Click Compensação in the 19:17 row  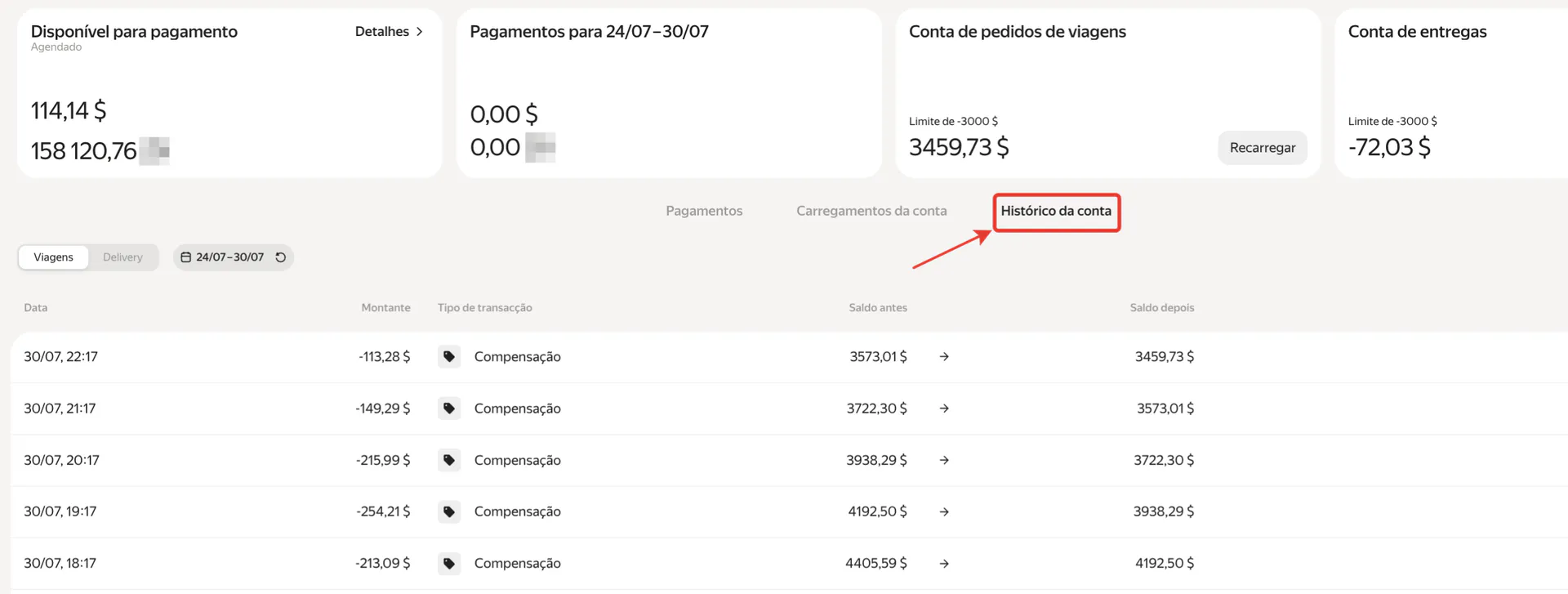click(x=518, y=511)
